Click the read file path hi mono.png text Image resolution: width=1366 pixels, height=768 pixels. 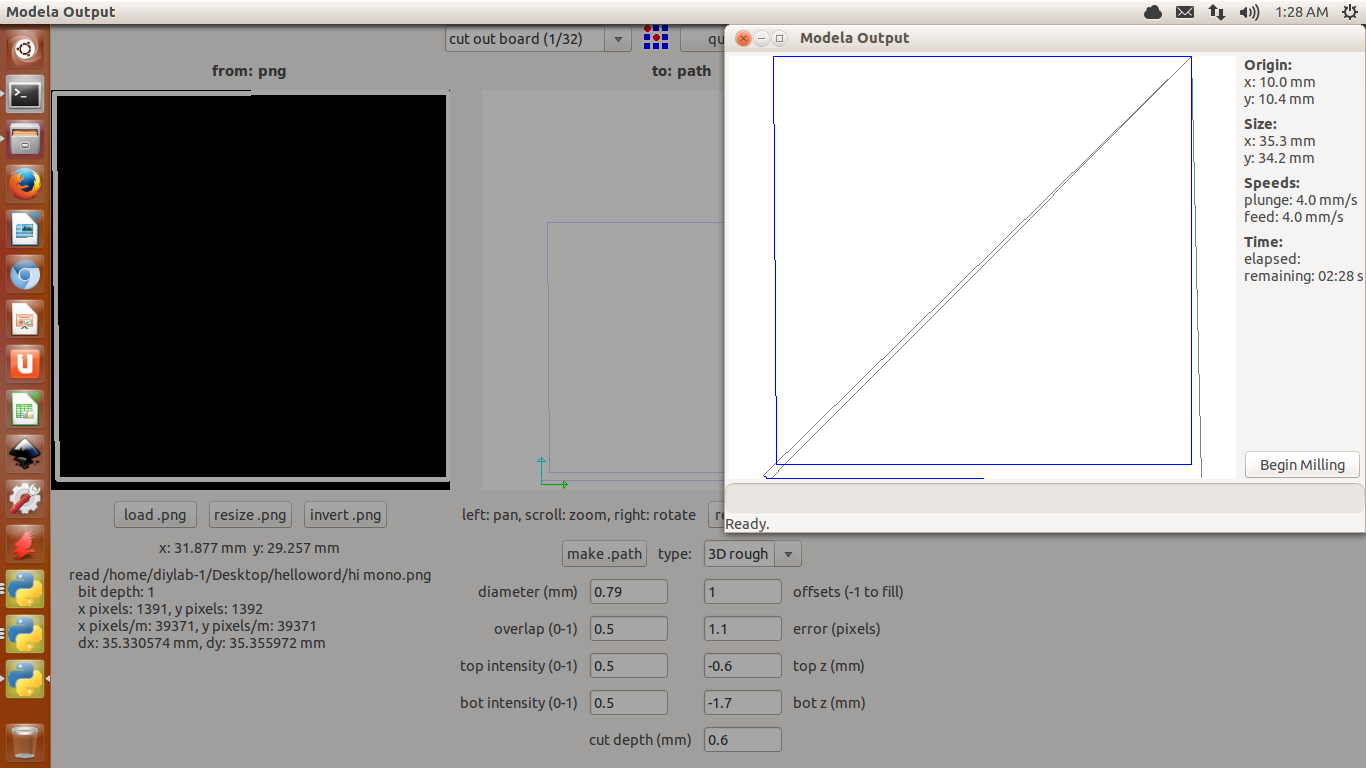tap(250, 575)
